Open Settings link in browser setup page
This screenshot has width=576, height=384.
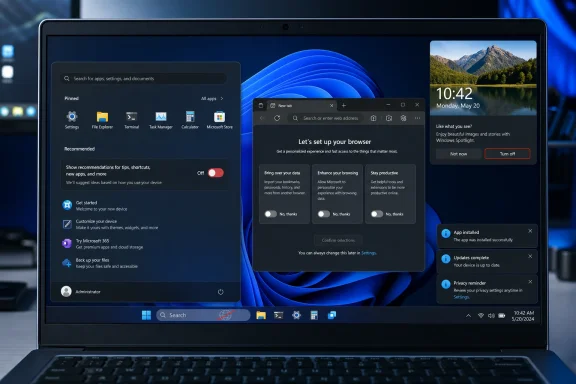(368, 253)
